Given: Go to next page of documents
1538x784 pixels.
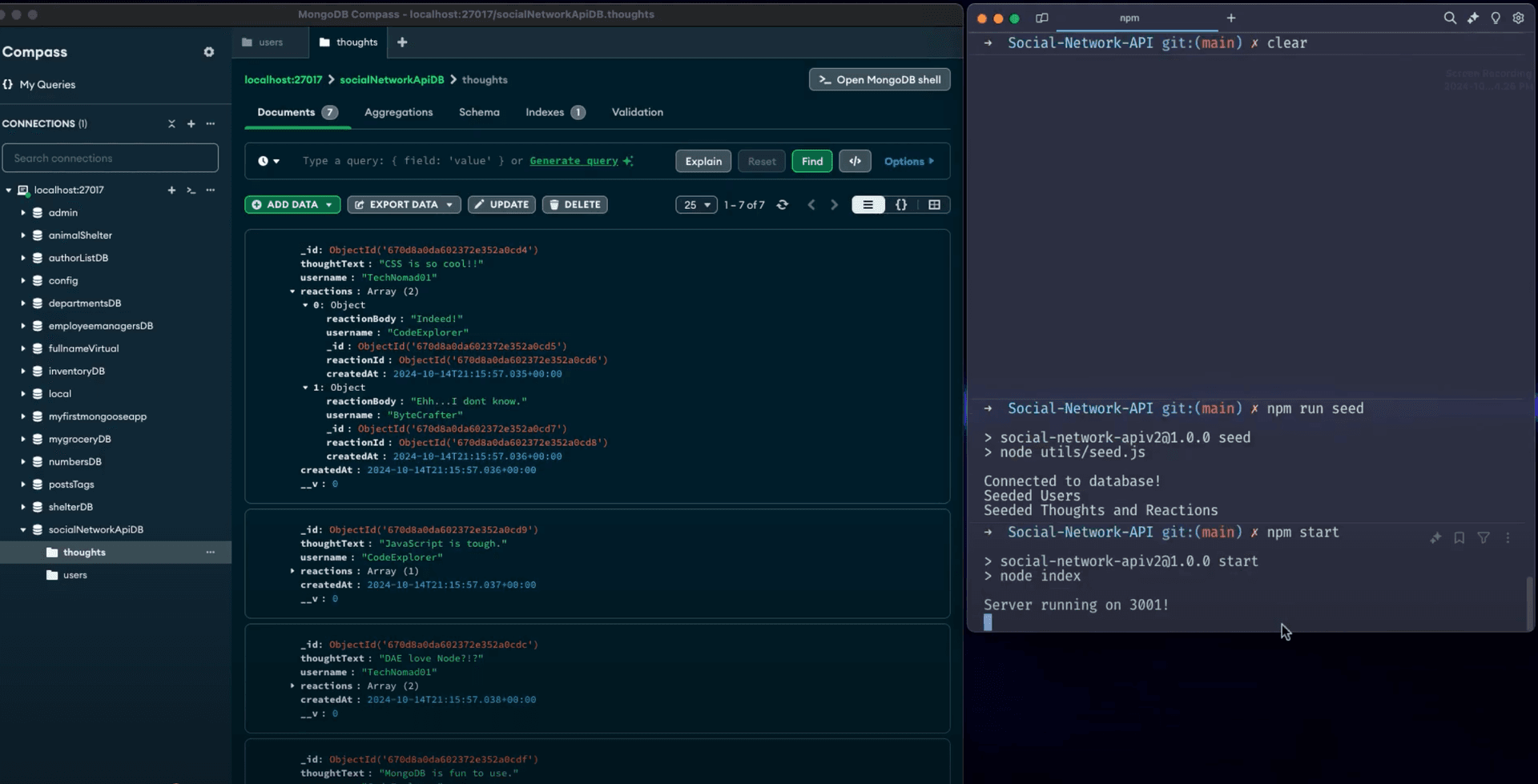Looking at the screenshot, I should coord(834,205).
